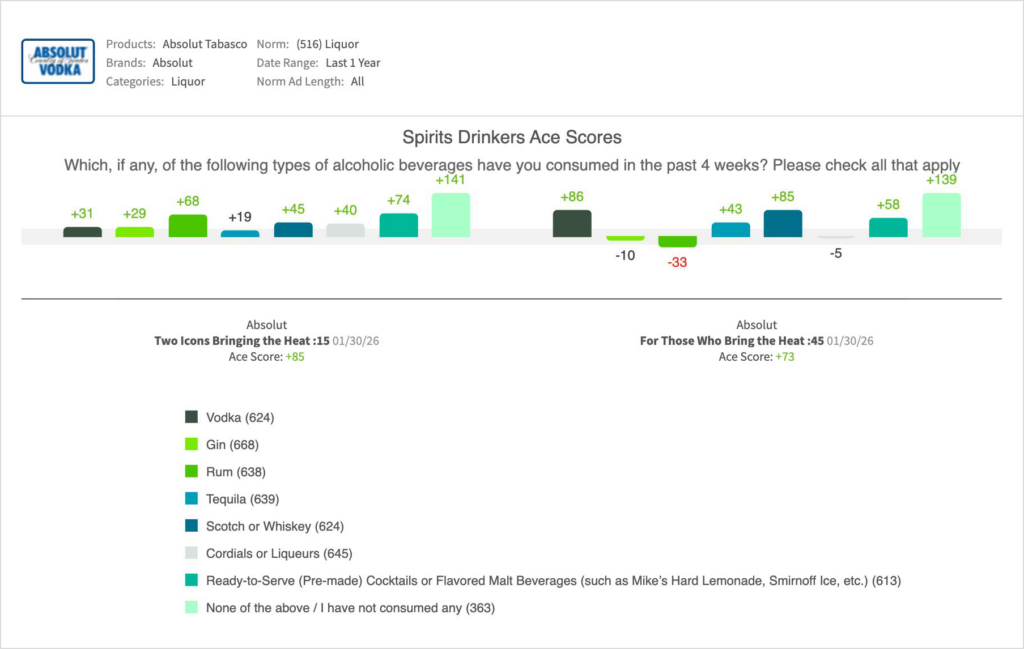Click the None of the above legend swatch
The image size is (1024, 649).
pos(192,607)
